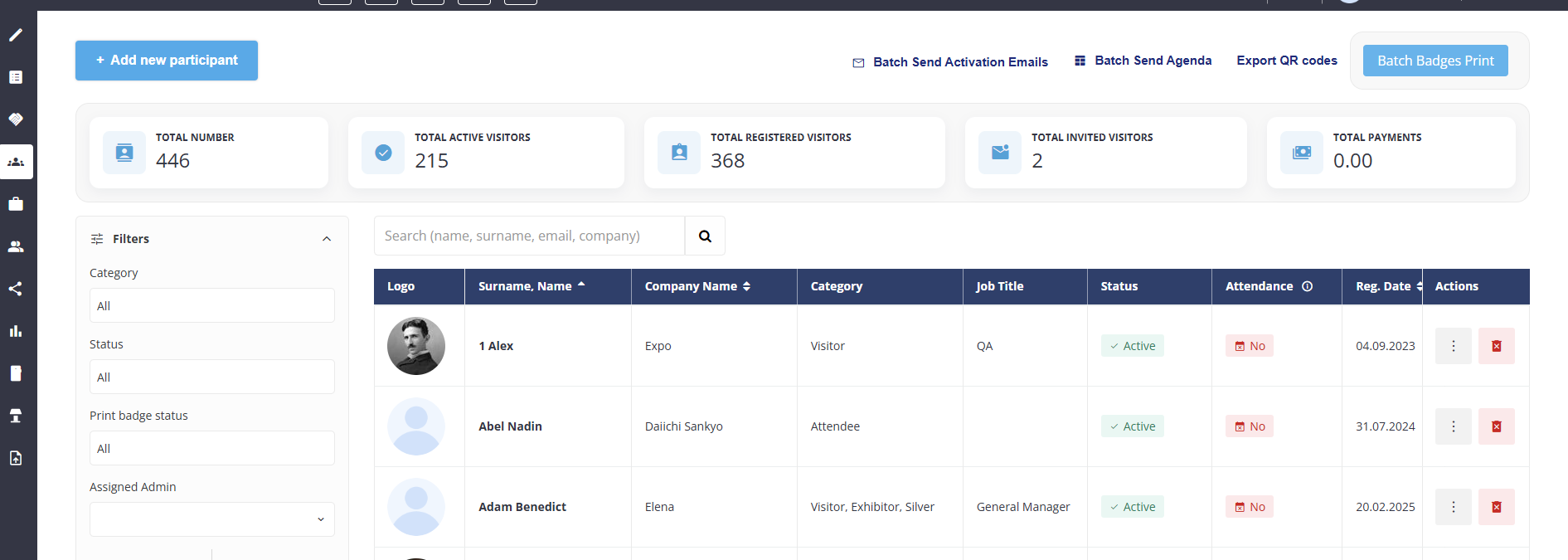Open the file upload icon in sidebar

coord(16,458)
